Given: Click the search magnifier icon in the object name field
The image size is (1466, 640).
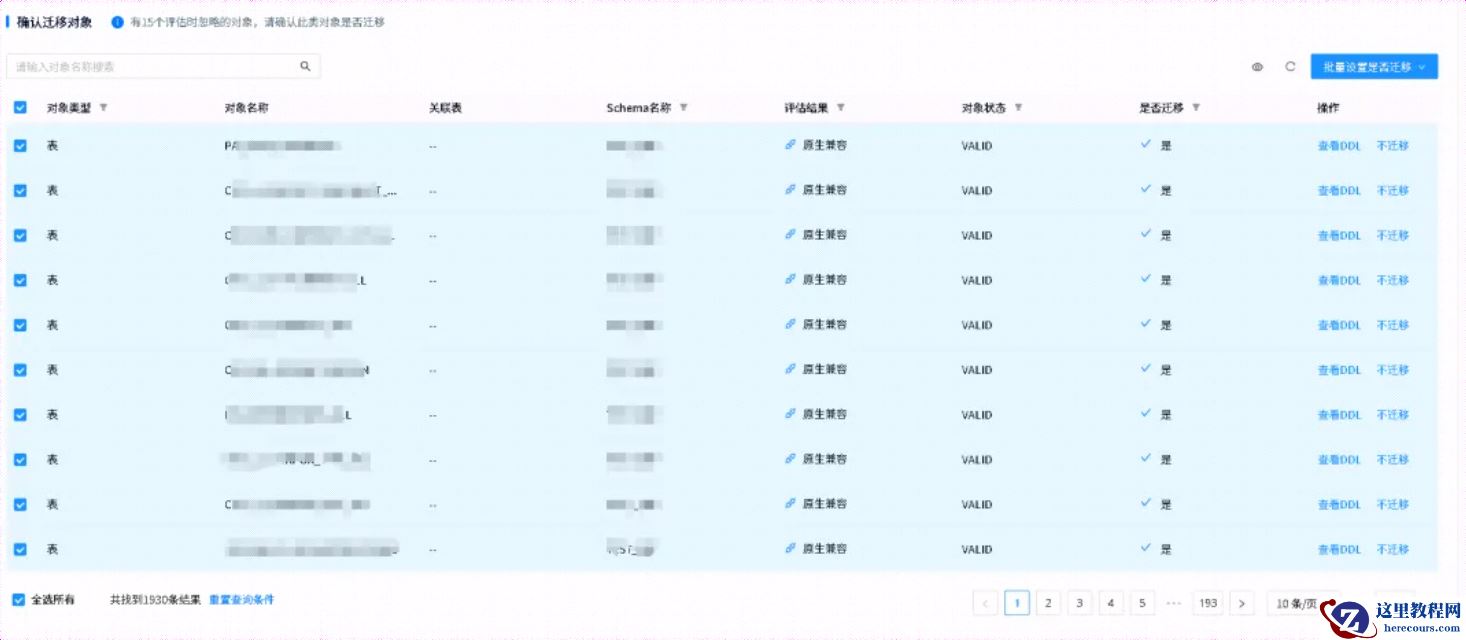Looking at the screenshot, I should click(x=306, y=67).
